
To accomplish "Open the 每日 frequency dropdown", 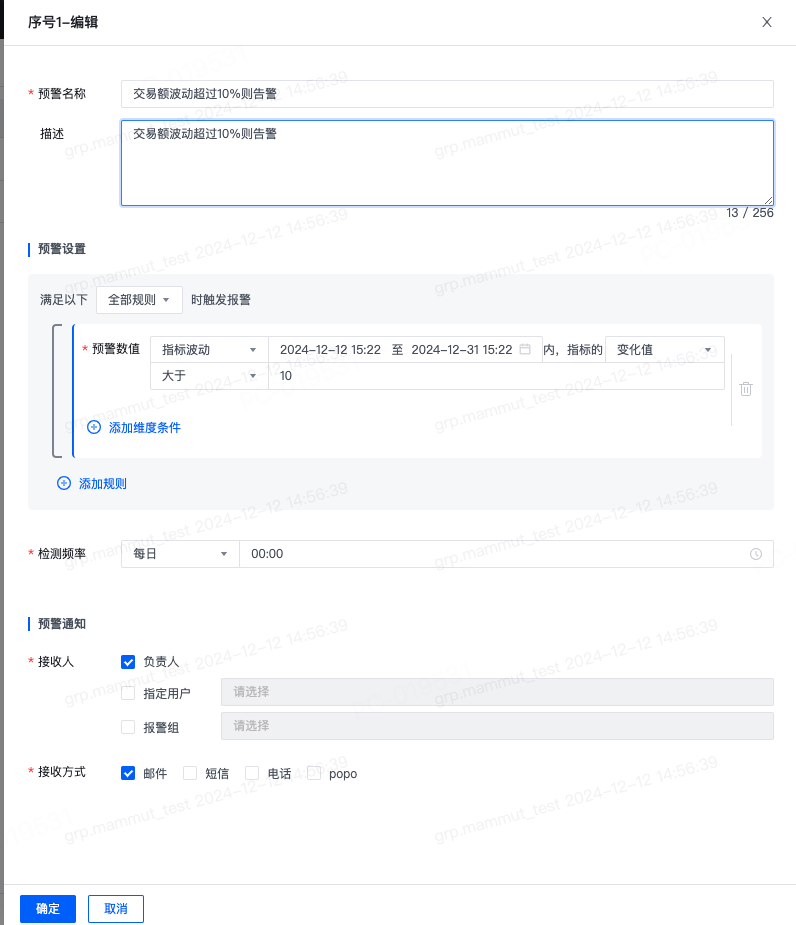I will click(180, 554).
